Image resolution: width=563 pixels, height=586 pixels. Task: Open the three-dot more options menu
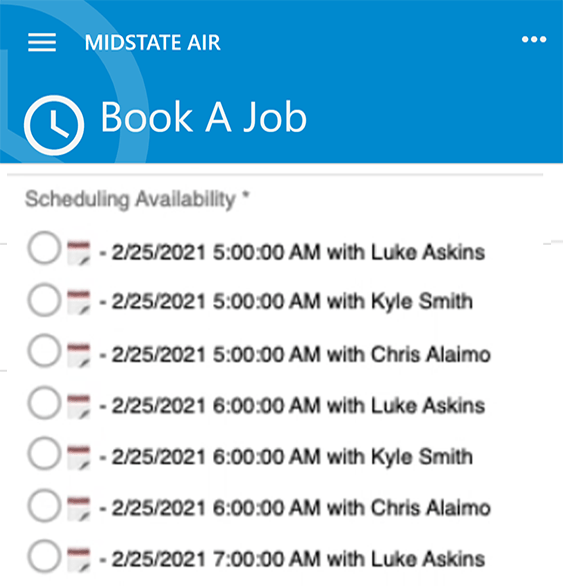[534, 39]
